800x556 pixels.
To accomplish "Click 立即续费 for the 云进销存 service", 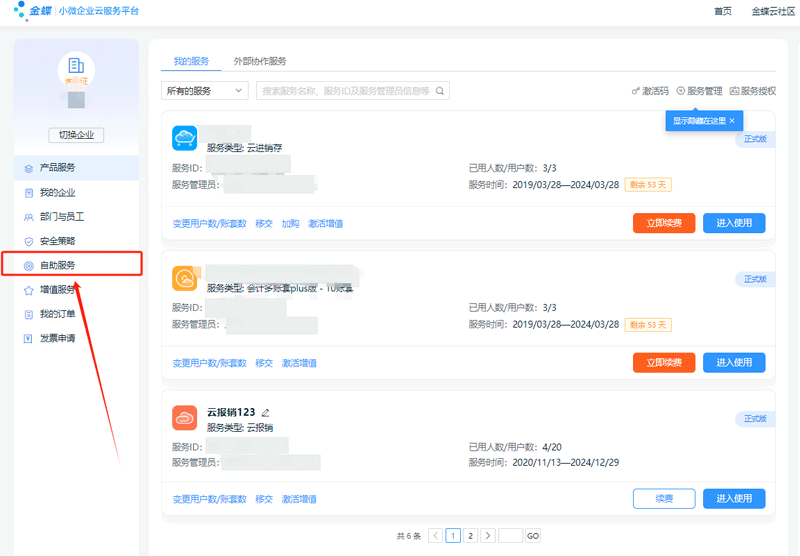I will click(664, 223).
